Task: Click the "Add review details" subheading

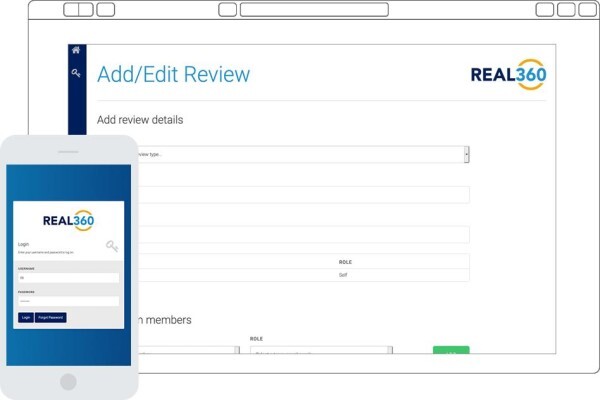Action: (x=140, y=120)
